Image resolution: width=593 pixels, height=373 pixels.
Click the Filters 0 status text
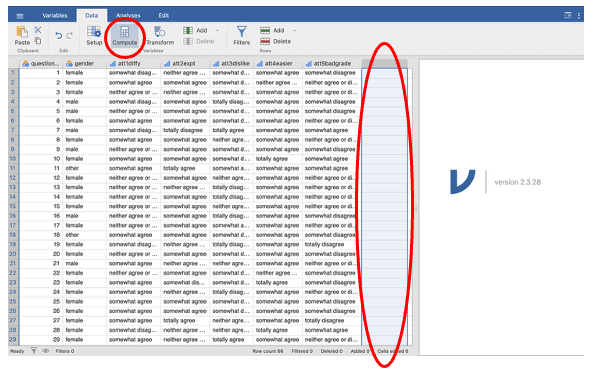(65, 351)
